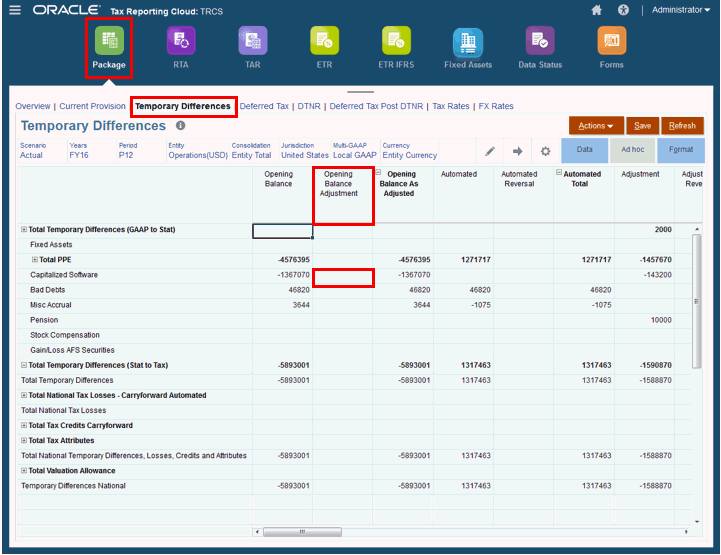Open the Forms card icon
The width and height of the screenshot is (721, 555).
click(612, 40)
